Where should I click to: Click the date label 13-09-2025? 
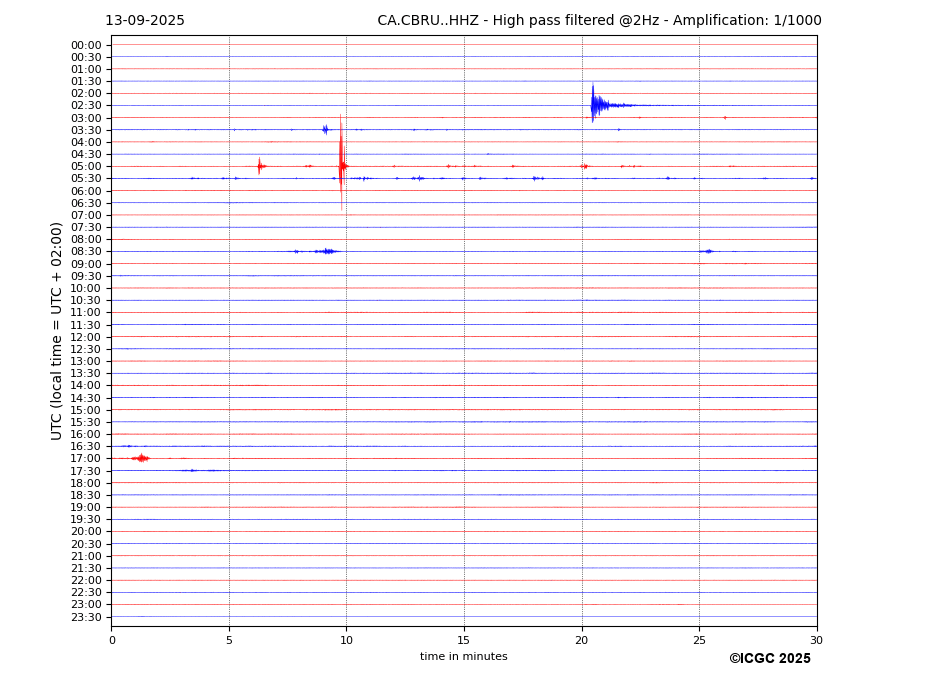145,21
